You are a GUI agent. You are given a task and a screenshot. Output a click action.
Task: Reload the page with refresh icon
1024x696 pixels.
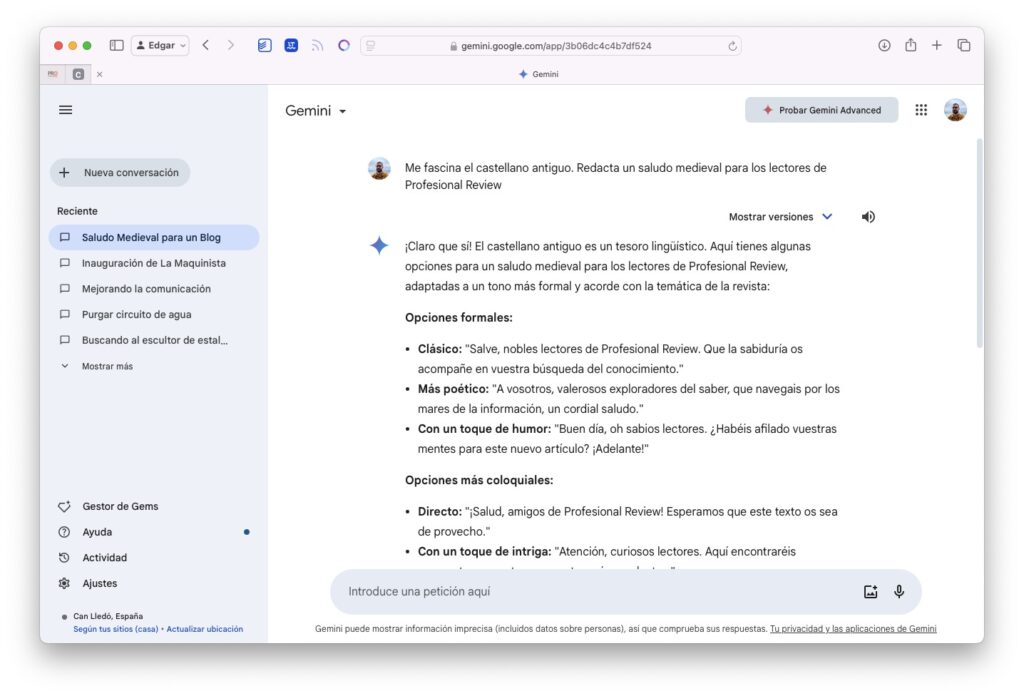(x=732, y=46)
